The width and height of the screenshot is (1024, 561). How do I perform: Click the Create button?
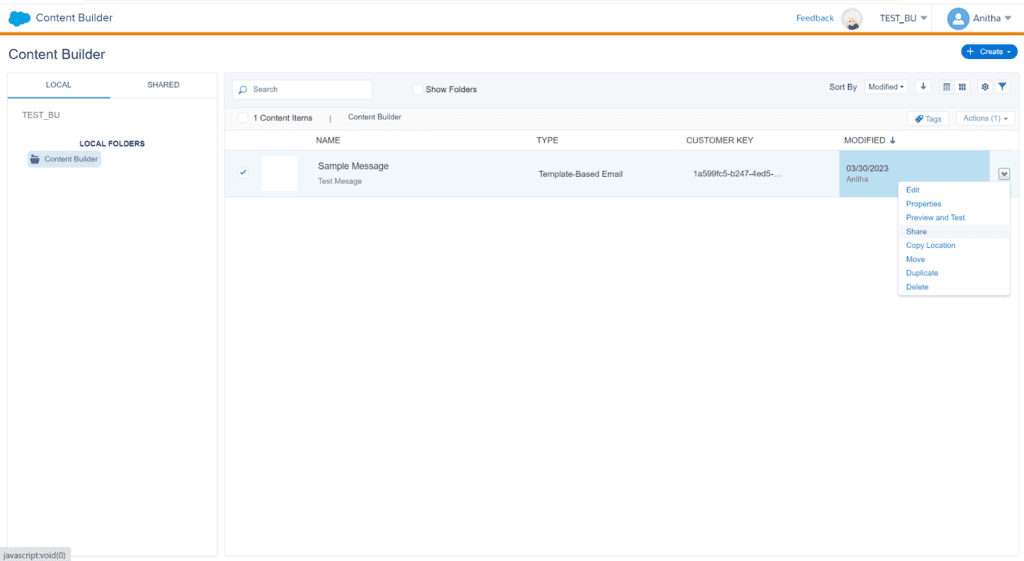[x=988, y=52]
